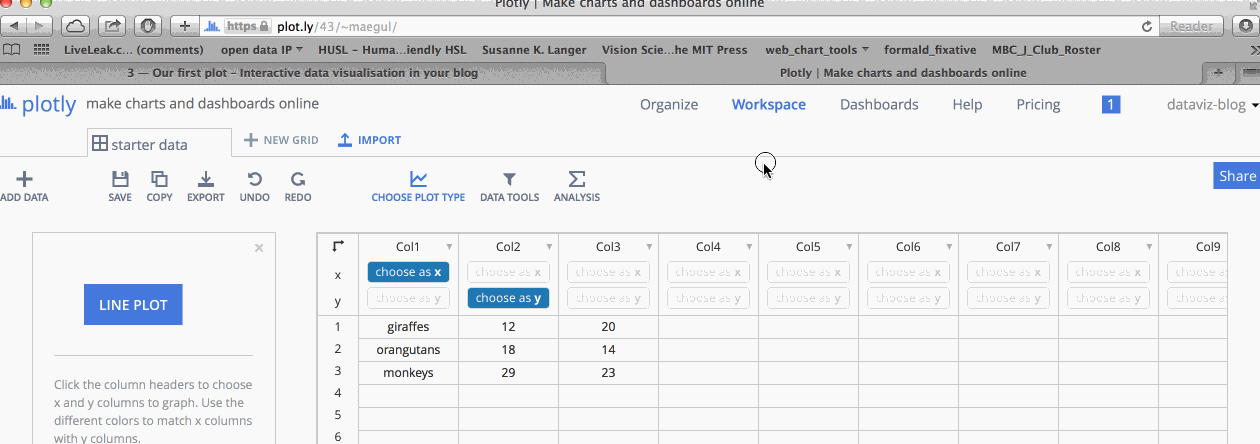Open the iCloud tabs button
Screen dimensions: 1260x444
tap(76, 26)
